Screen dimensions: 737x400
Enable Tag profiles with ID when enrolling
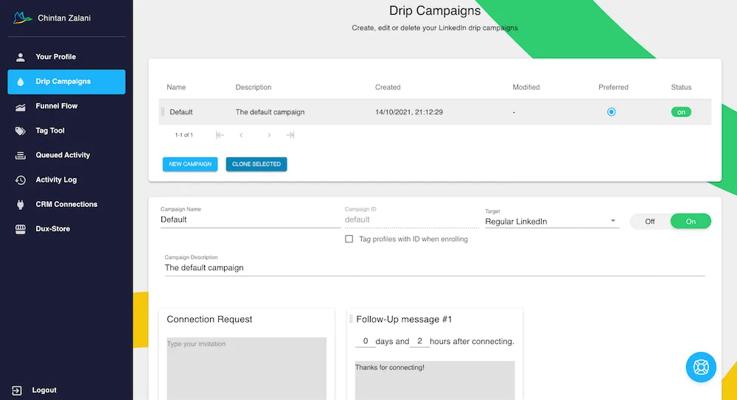click(x=349, y=239)
